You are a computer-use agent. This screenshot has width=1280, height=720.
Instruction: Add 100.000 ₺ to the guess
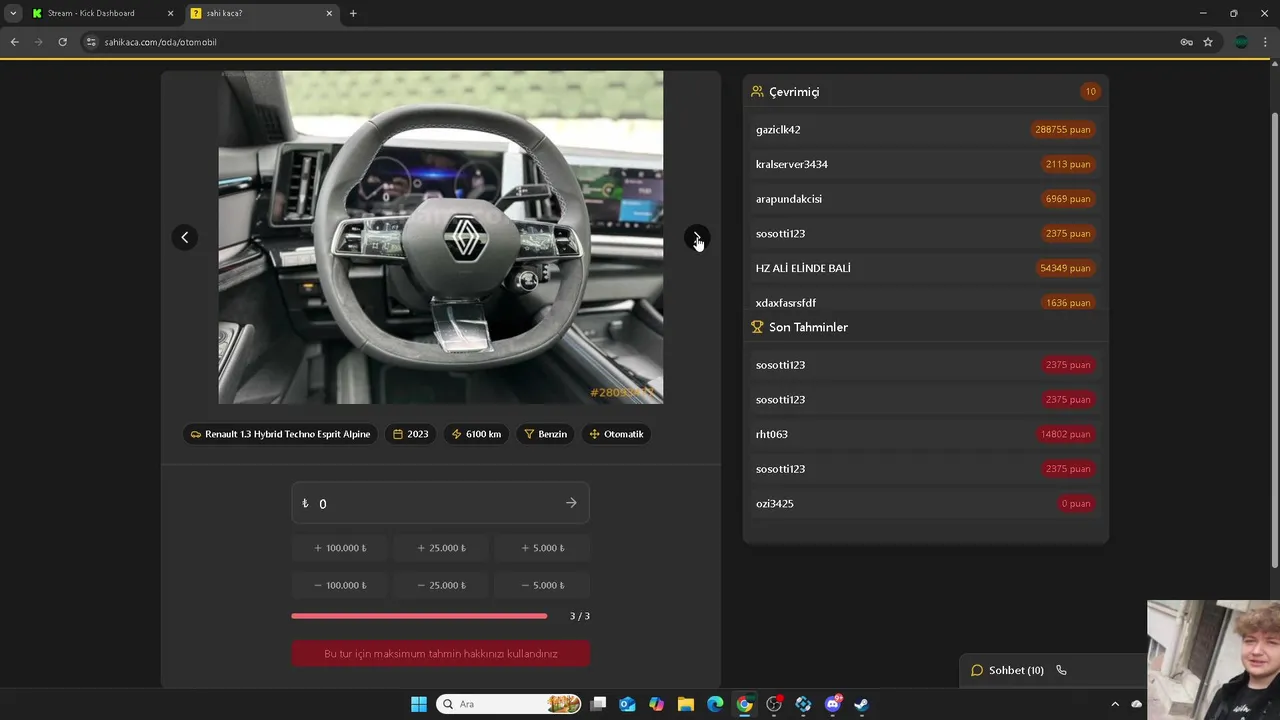[x=340, y=548]
